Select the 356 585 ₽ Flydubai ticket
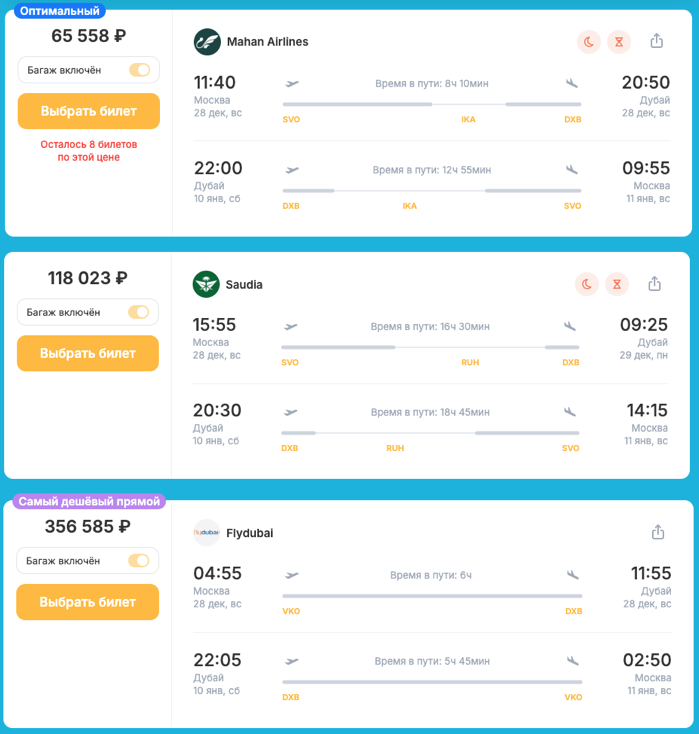The height and width of the screenshot is (734, 699). click(x=88, y=602)
